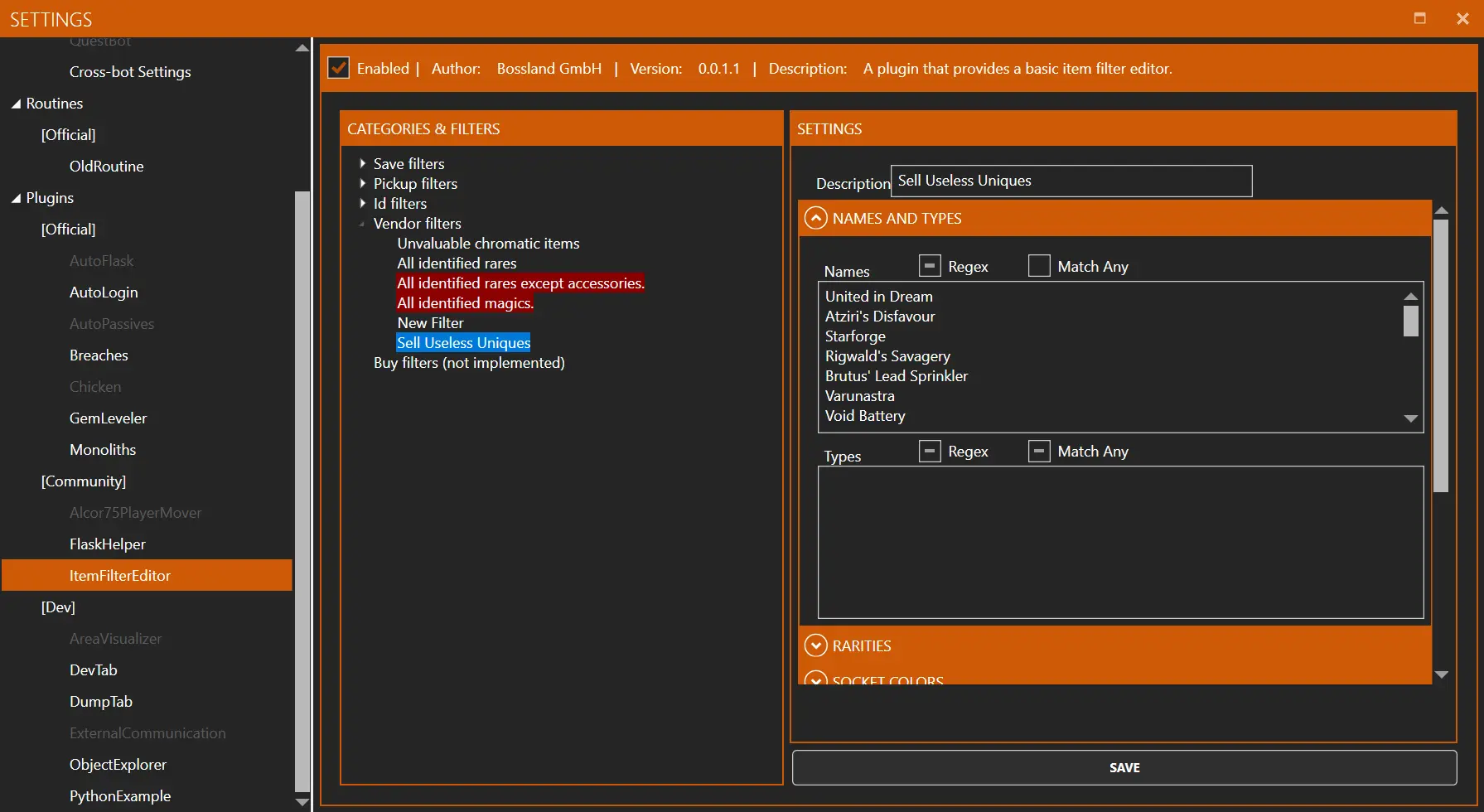Open AutoFlask plugin settings
The image size is (1484, 812).
pyautogui.click(x=101, y=261)
